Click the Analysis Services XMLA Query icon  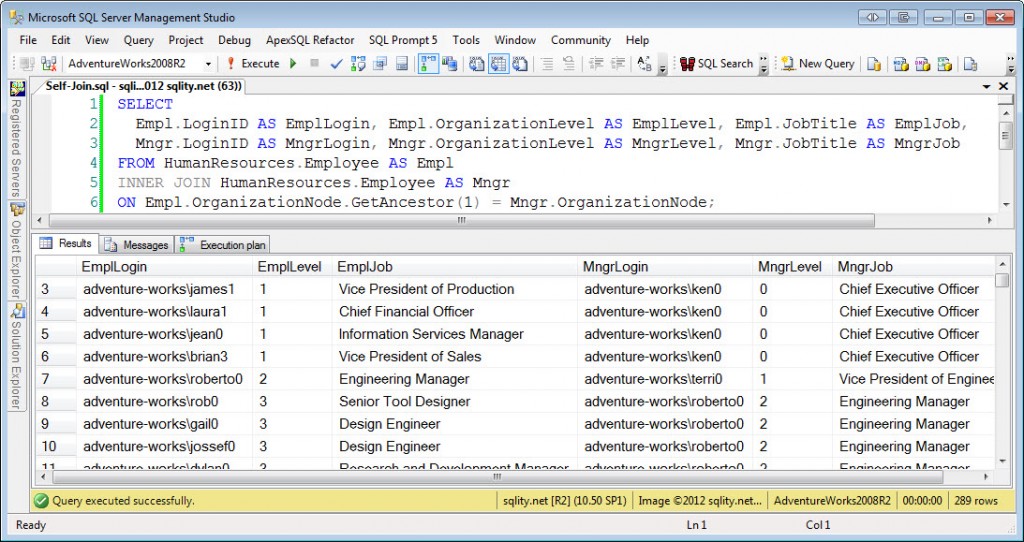pyautogui.click(x=944, y=63)
